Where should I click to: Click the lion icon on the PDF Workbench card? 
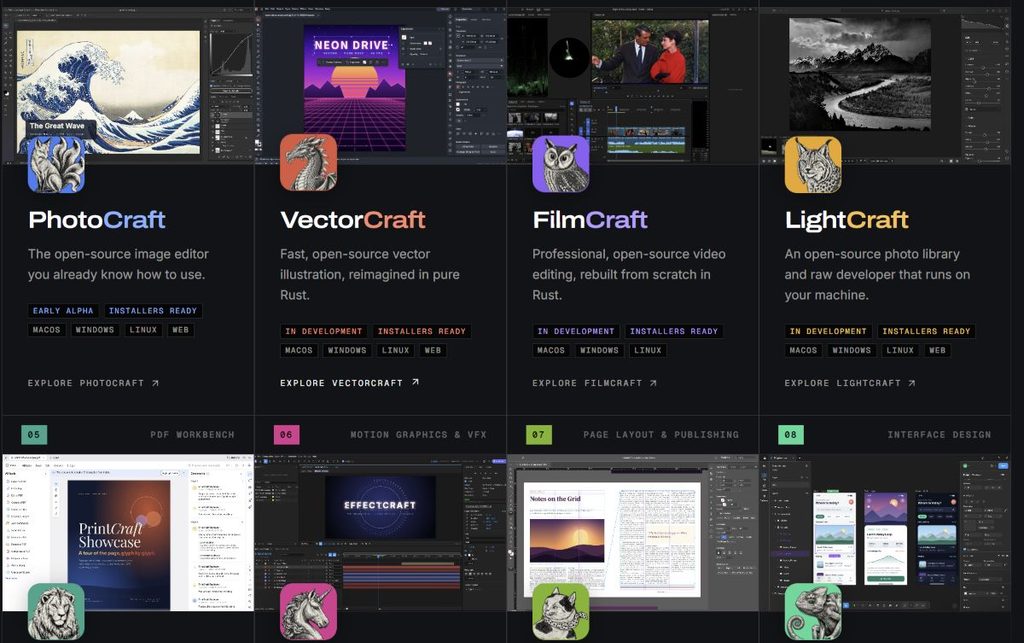click(56, 612)
